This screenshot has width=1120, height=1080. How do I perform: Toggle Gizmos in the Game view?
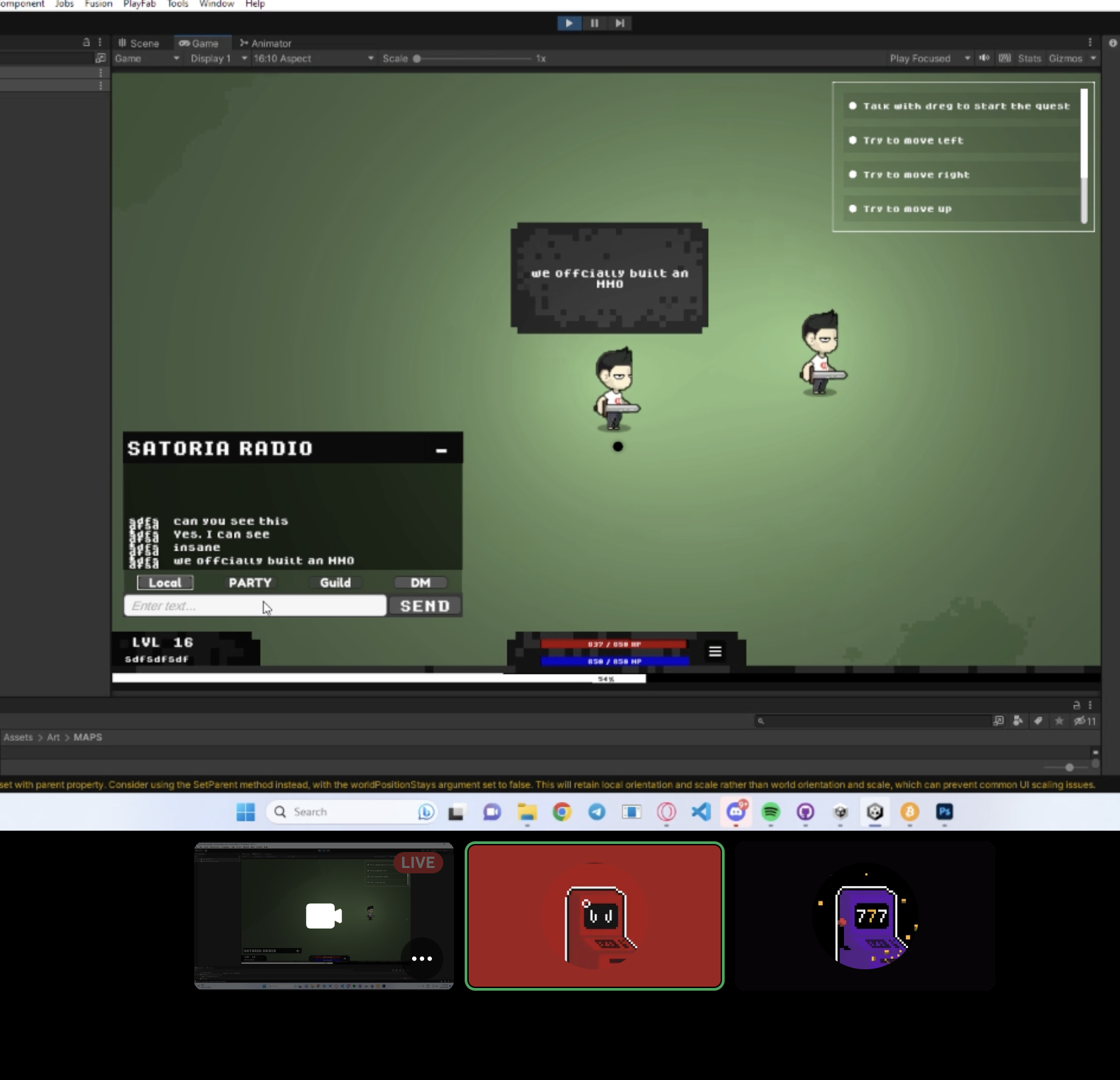(1065, 59)
